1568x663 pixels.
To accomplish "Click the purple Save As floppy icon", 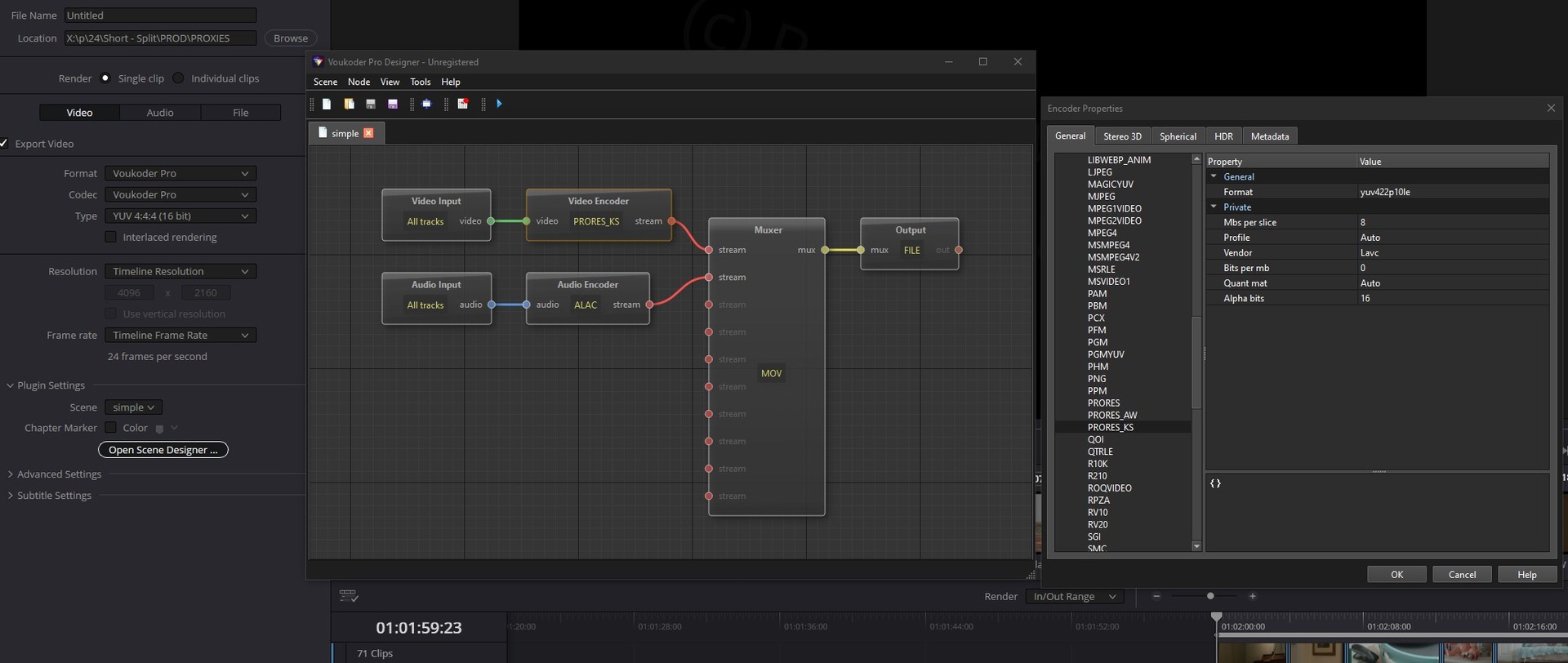I will pos(393,104).
